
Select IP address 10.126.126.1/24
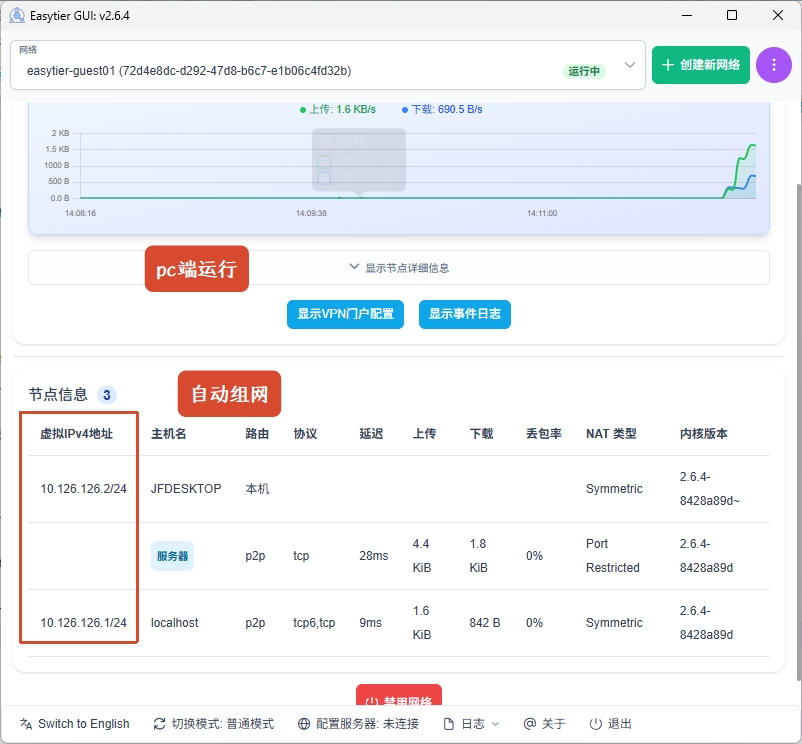(83, 623)
